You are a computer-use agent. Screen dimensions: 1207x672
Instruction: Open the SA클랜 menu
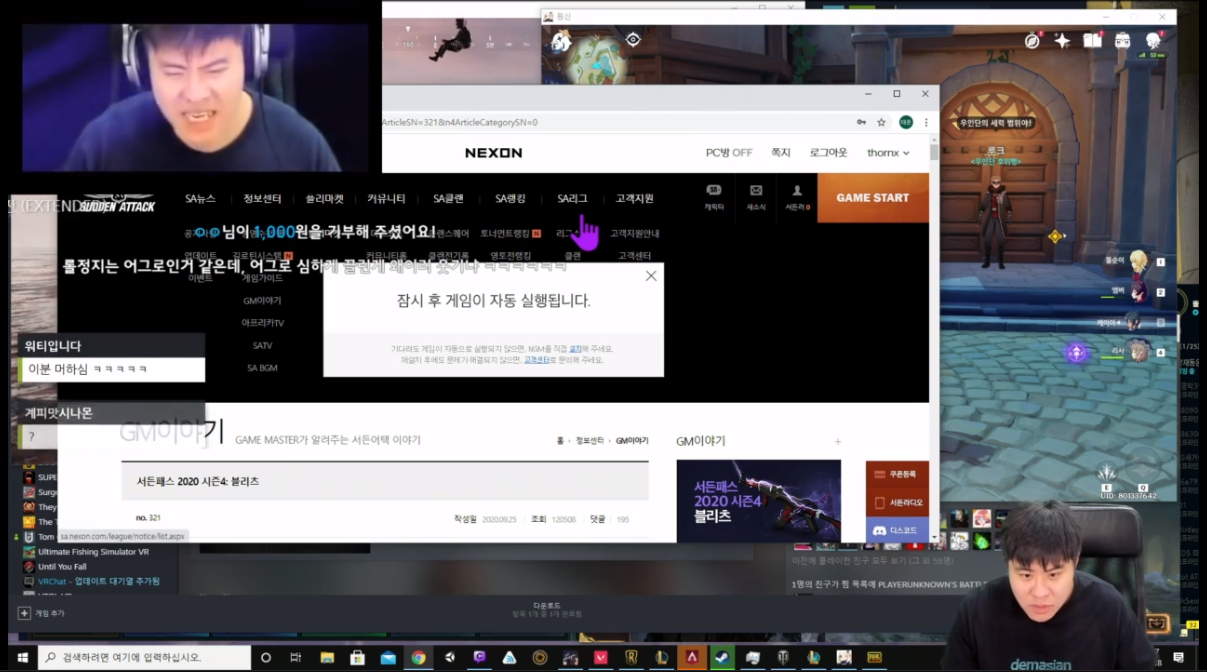click(x=448, y=199)
